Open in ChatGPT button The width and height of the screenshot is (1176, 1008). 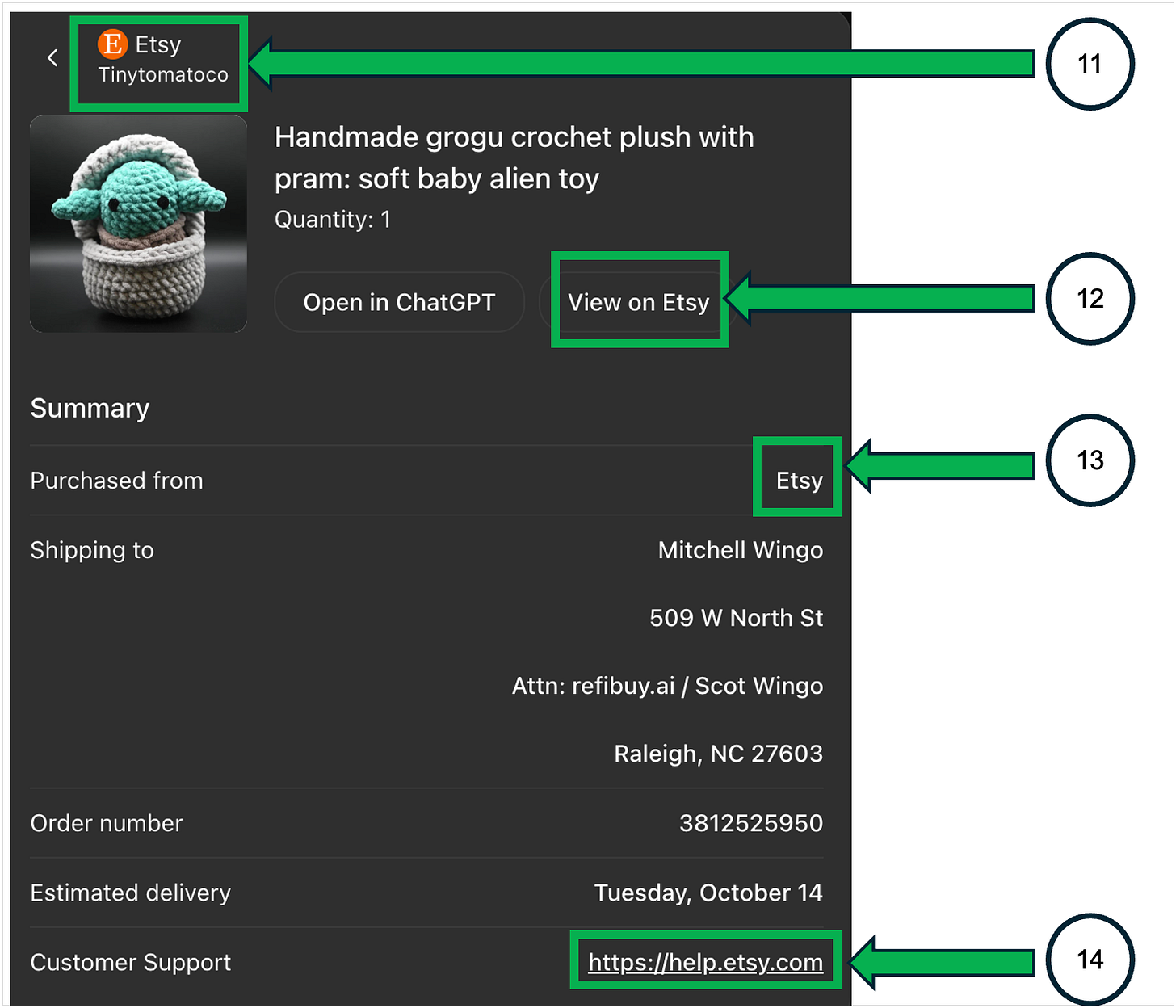[399, 302]
